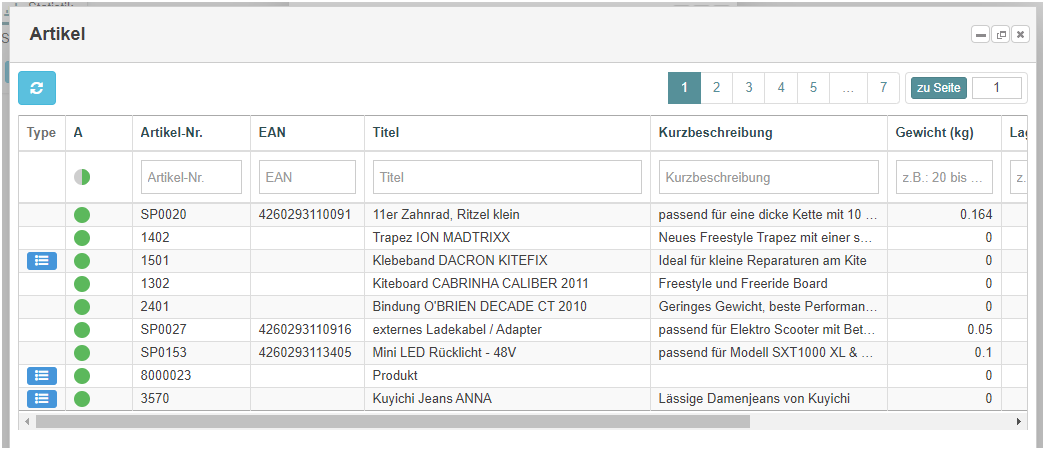This screenshot has width=1045, height=450.
Task: Click the horizontal scrollbar right arrow
Action: [x=1018, y=421]
